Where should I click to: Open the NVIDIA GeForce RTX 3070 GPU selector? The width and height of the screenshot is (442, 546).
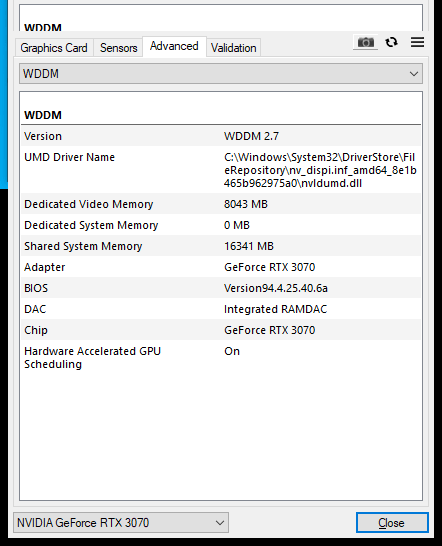pyautogui.click(x=121, y=522)
